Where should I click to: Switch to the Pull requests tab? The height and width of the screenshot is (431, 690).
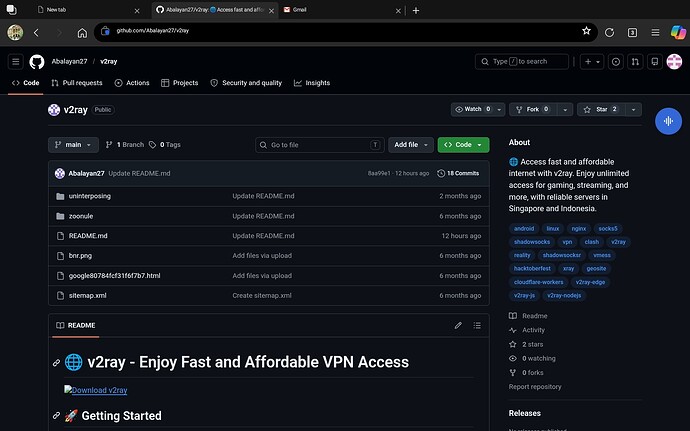point(77,83)
